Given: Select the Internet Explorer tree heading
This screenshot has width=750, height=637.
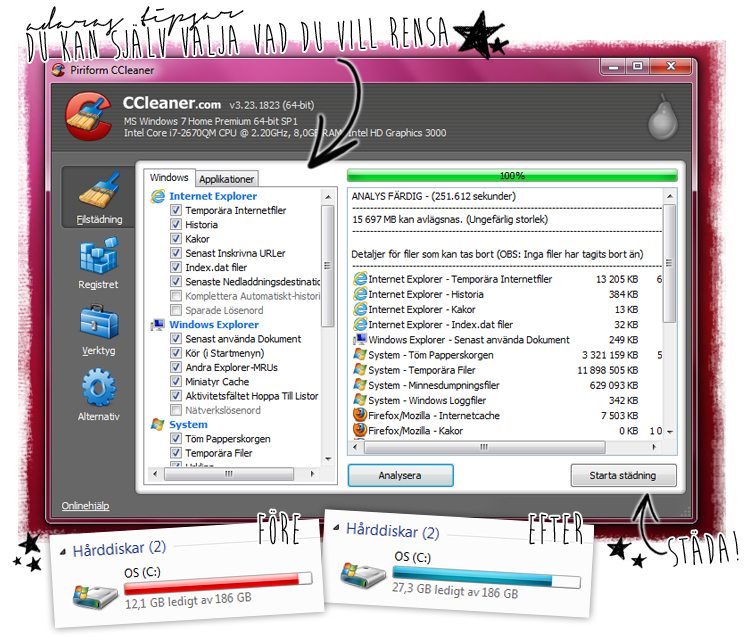Looking at the screenshot, I should click(x=213, y=196).
